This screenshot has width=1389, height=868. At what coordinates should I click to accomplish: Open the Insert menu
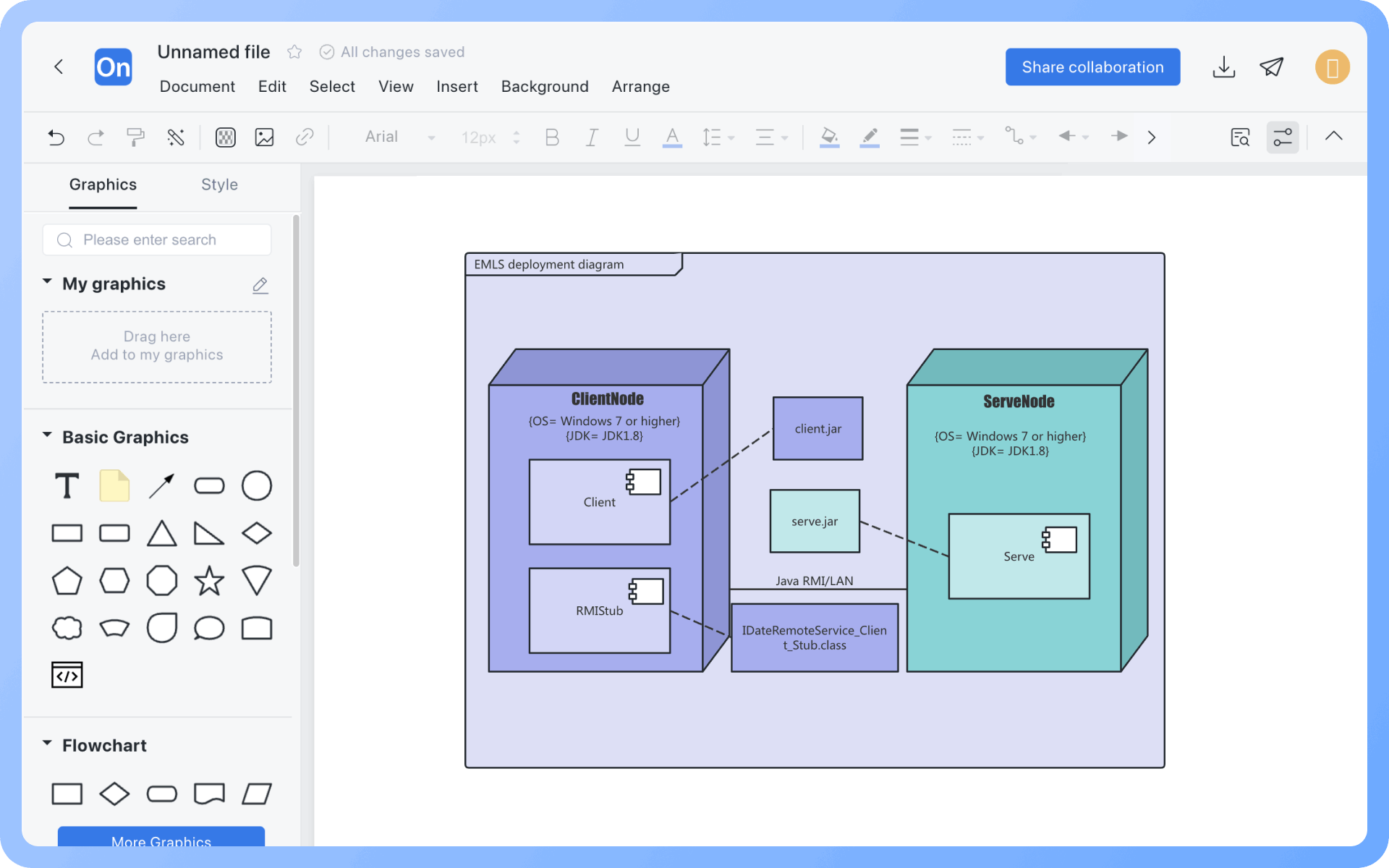pos(457,87)
